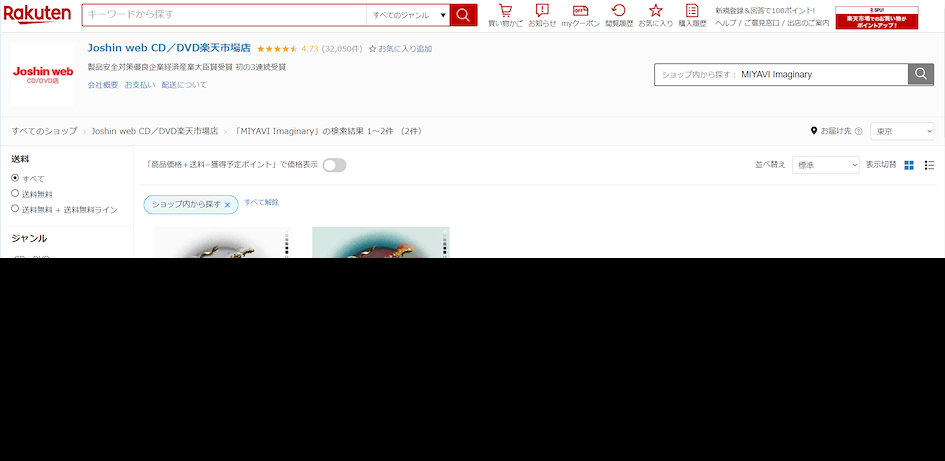The height and width of the screenshot is (461, 945).
Task: Focus the in-shop search field MIYAVI Imaginary
Action: [x=781, y=74]
